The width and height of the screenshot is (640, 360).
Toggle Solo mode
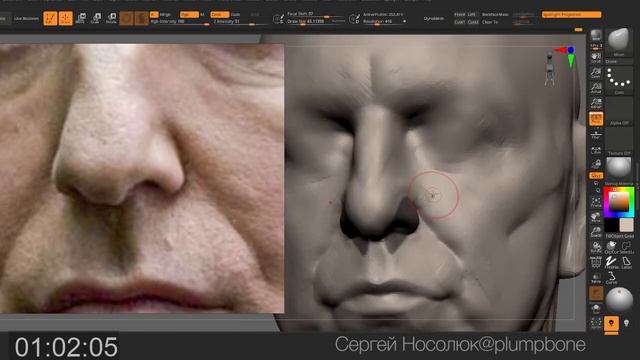(596, 308)
